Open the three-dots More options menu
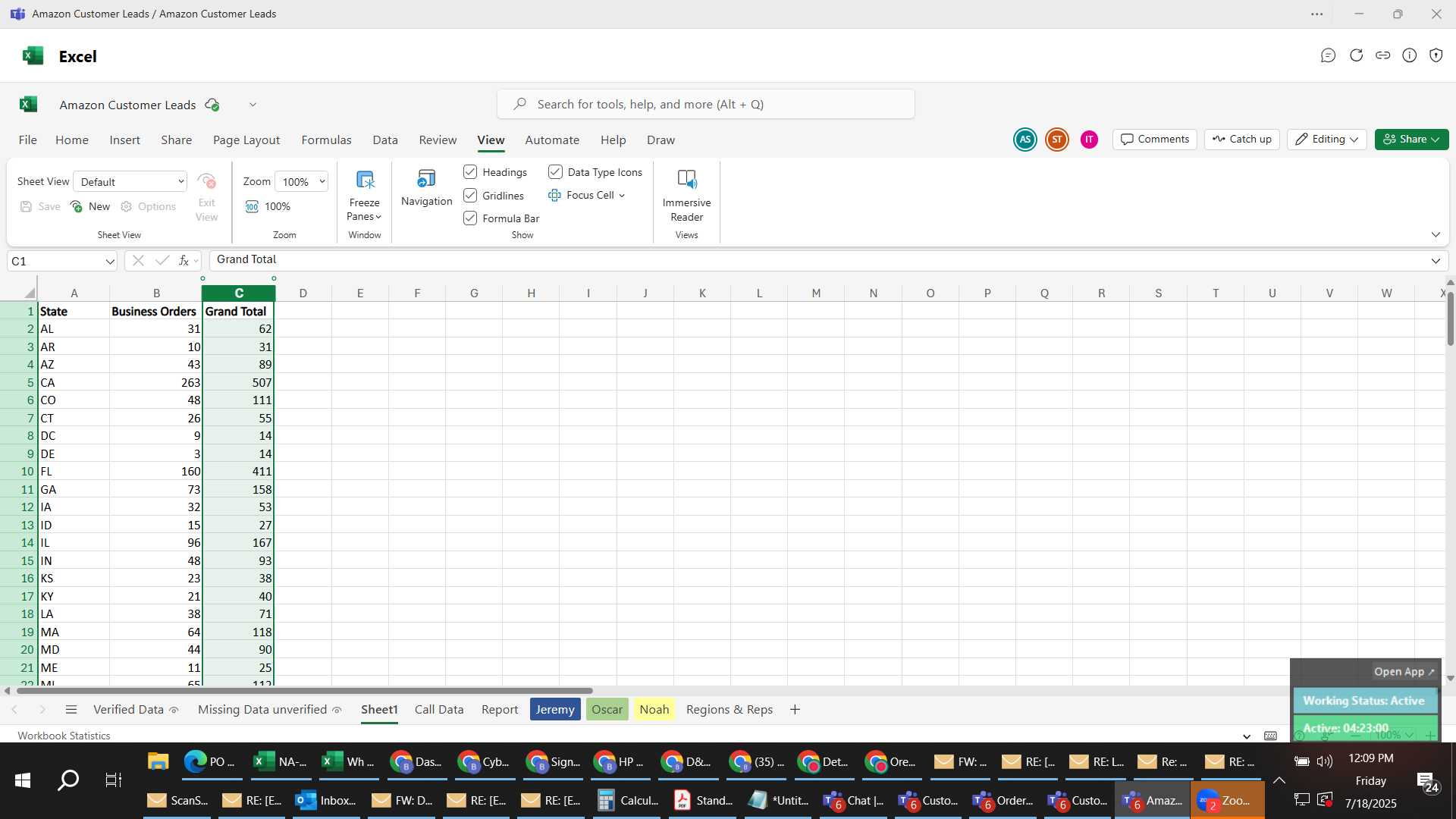1456x819 pixels. coord(1317,14)
